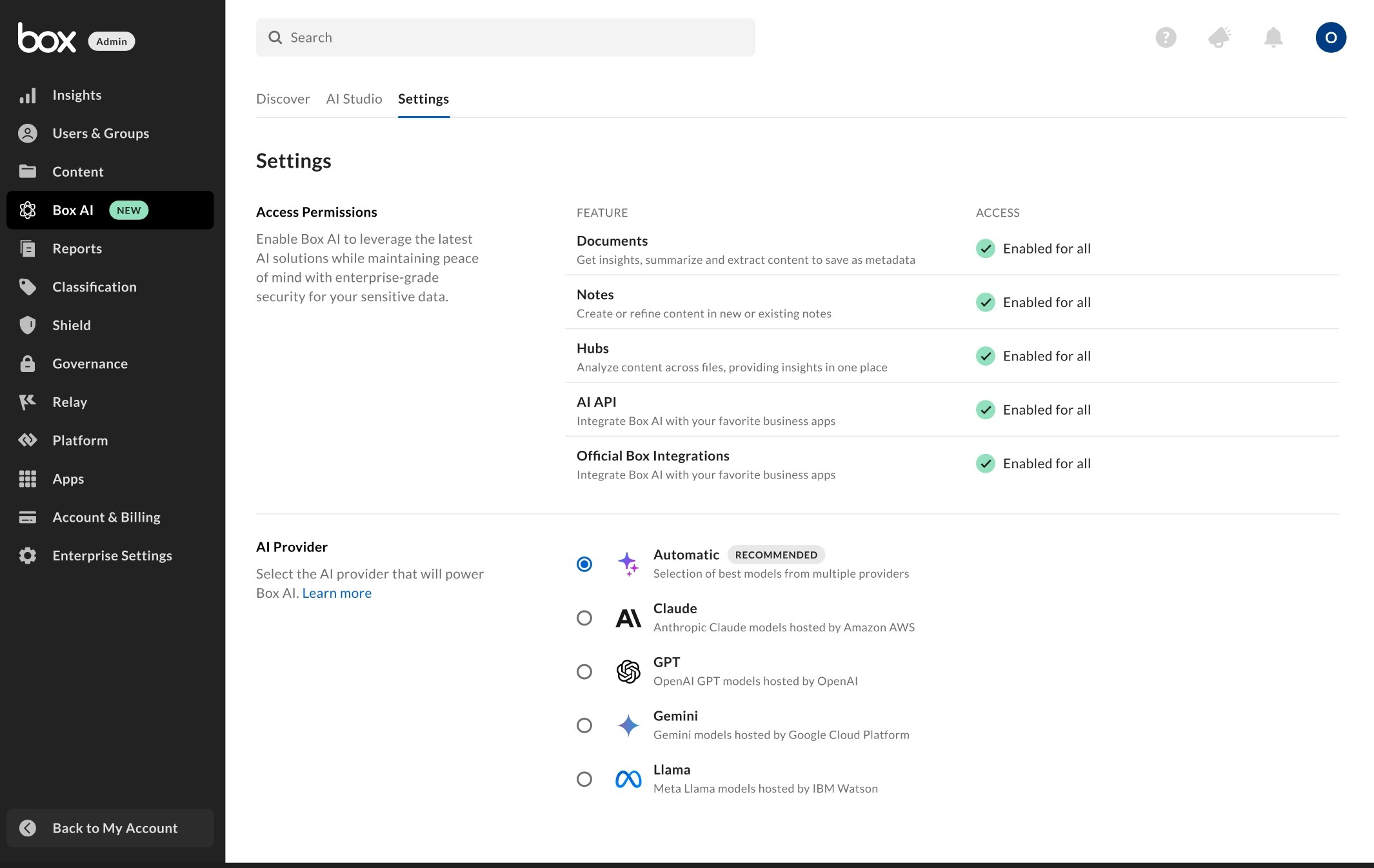This screenshot has width=1374, height=868.
Task: Open the Insights section in the sidebar
Action: (77, 95)
